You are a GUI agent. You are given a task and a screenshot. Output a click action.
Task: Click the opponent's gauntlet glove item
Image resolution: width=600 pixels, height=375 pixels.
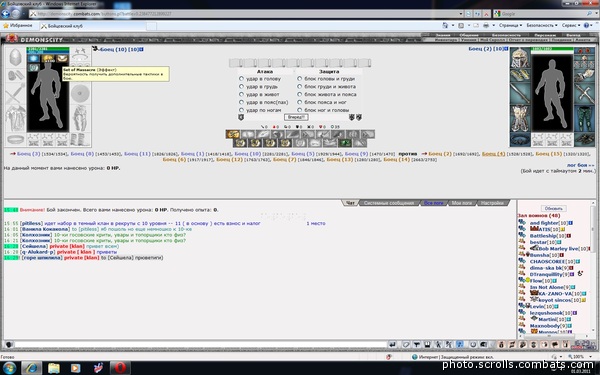pyautogui.click(x=584, y=75)
